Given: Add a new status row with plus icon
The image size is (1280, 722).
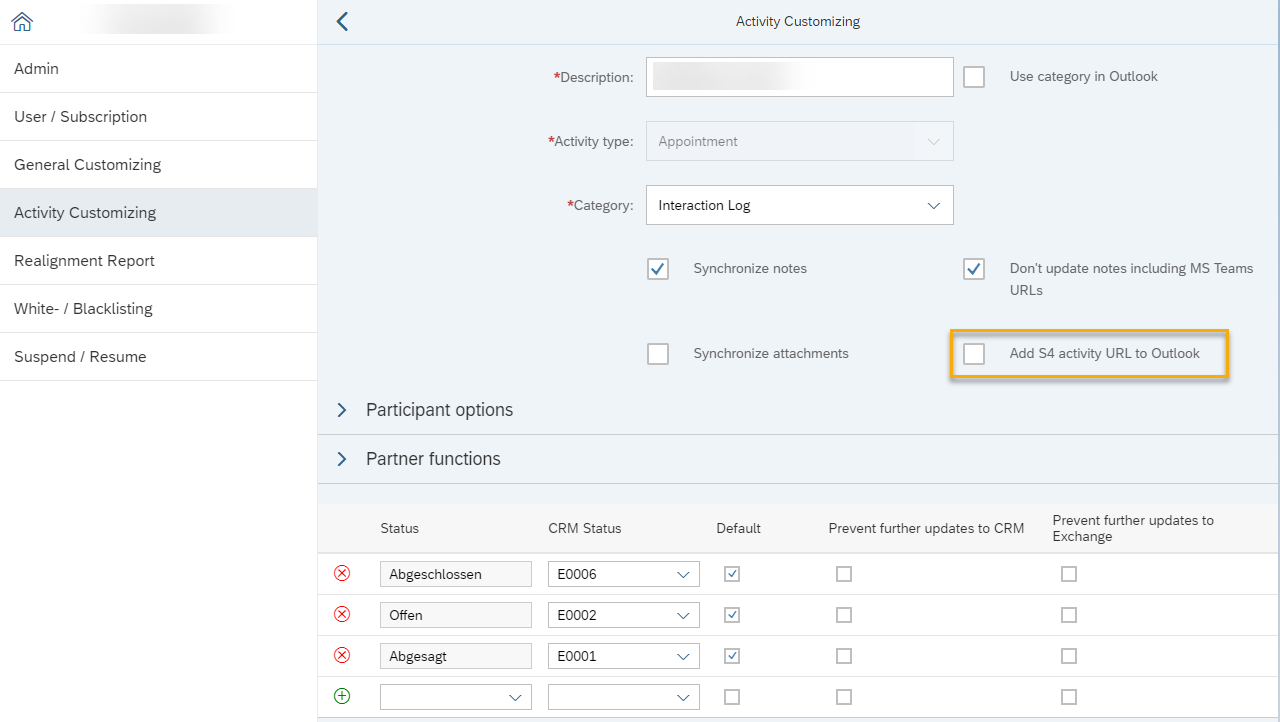Looking at the screenshot, I should click(x=342, y=696).
